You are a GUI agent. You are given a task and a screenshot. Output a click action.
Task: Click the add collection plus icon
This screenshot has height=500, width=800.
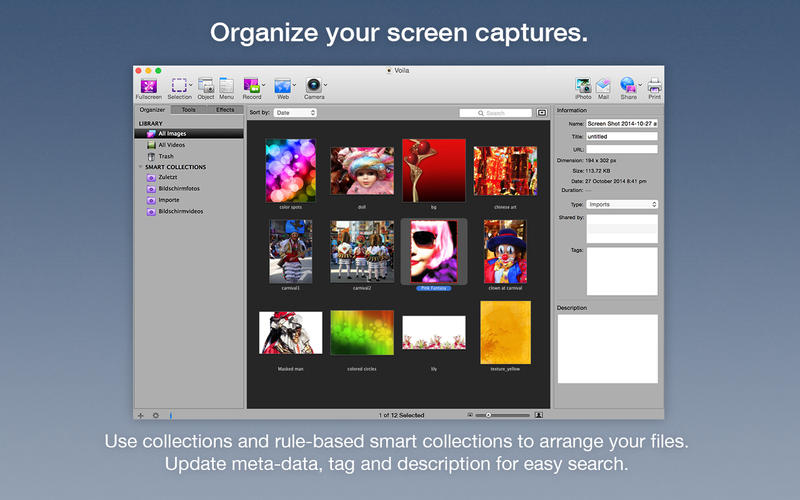[x=141, y=414]
